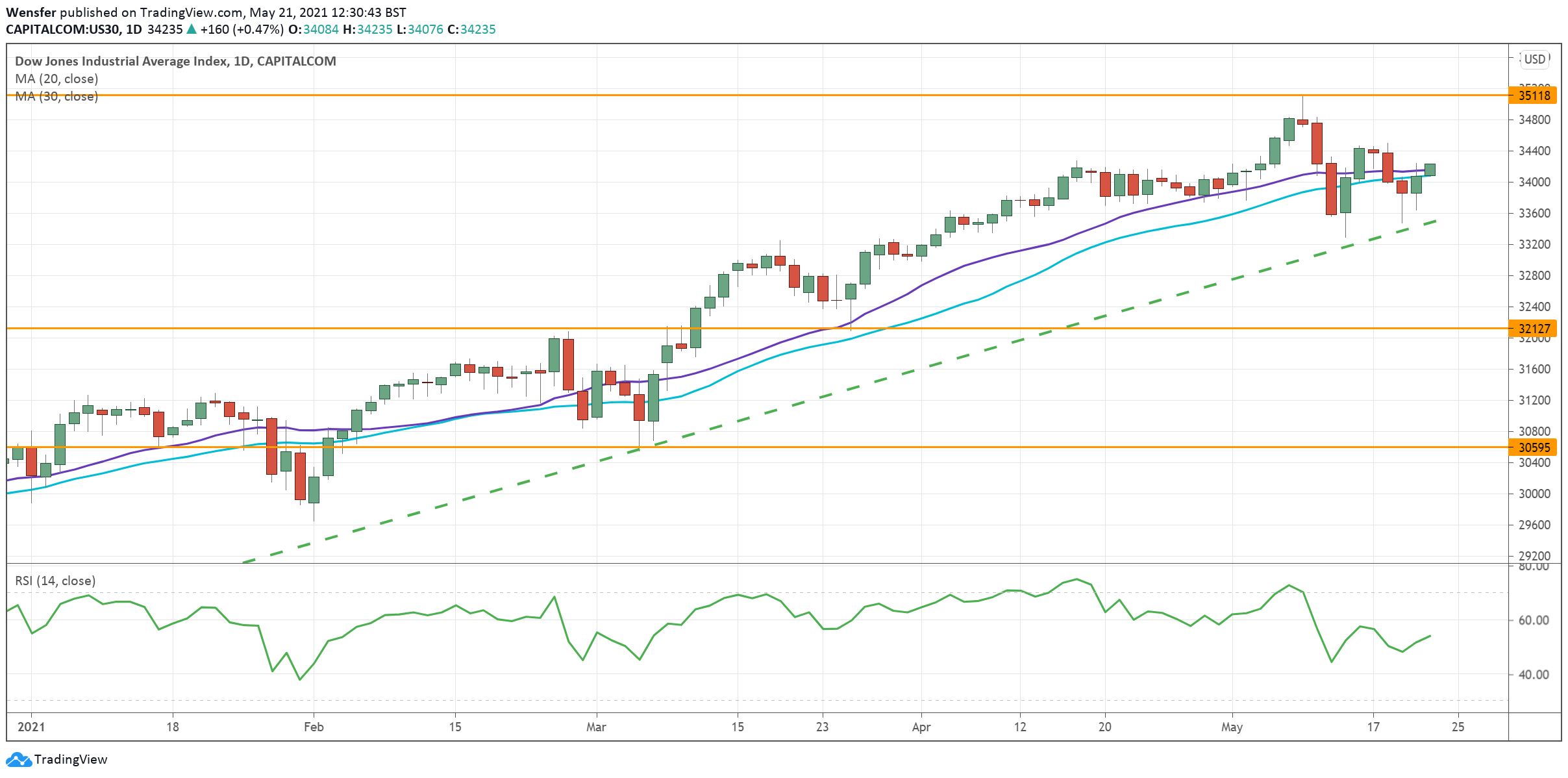Select the 32127 orange price tag
This screenshot has height=778, width=1568.
(1534, 329)
